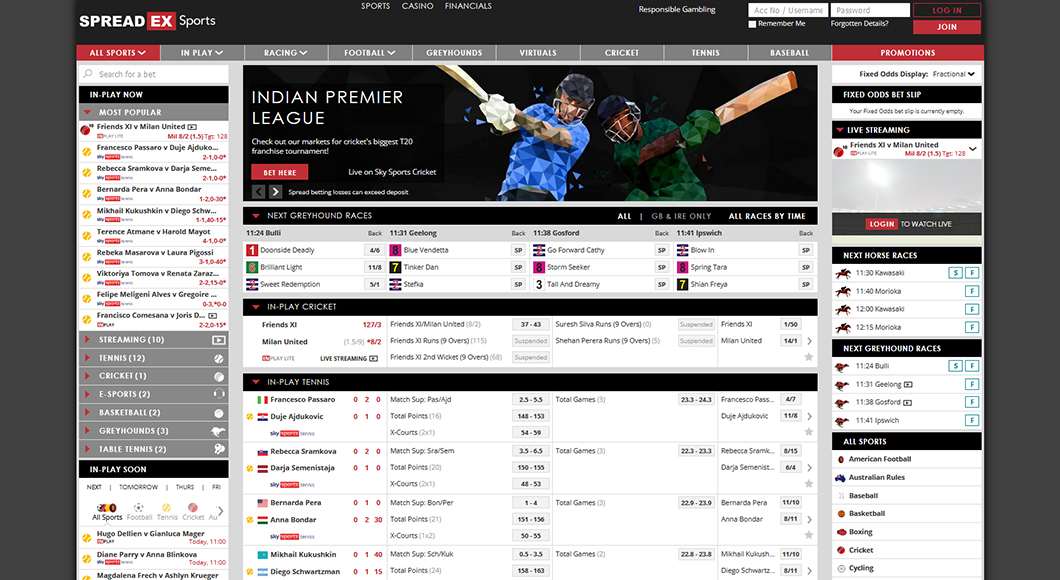
Task: Open the Cricket nav tab
Action: [x=622, y=53]
